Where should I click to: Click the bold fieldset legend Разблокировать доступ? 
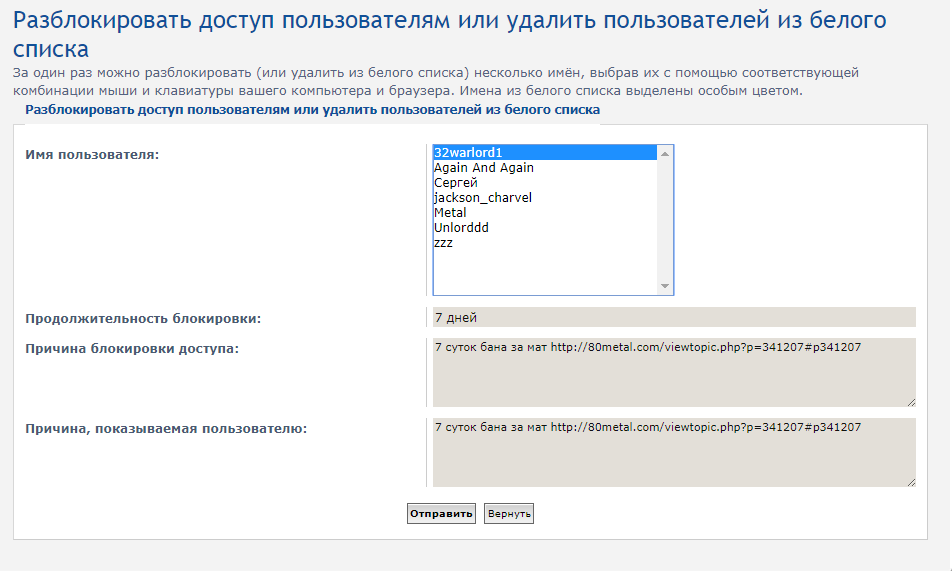[312, 110]
